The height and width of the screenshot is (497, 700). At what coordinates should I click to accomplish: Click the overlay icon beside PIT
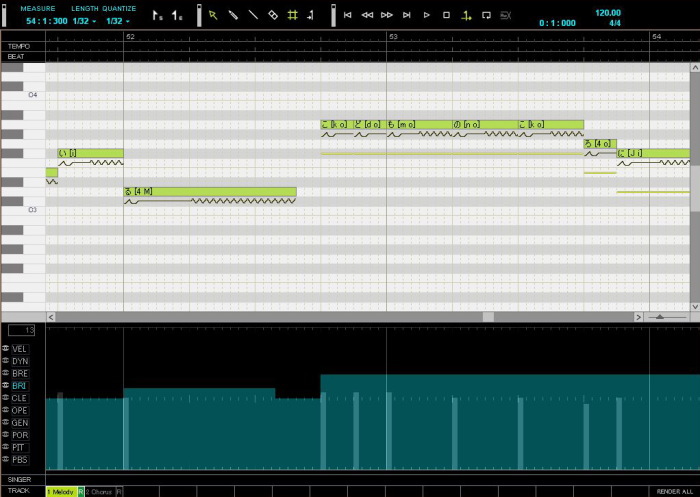(5, 447)
